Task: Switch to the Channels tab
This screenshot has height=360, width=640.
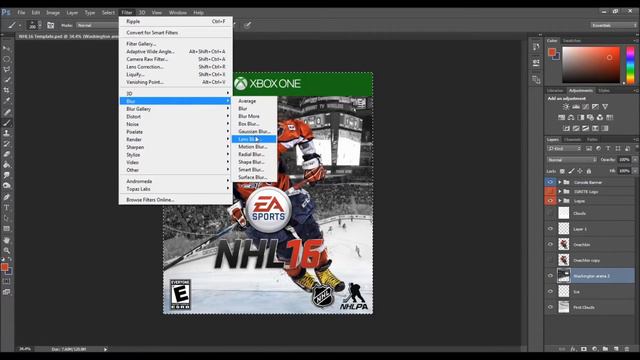Action: pos(572,140)
